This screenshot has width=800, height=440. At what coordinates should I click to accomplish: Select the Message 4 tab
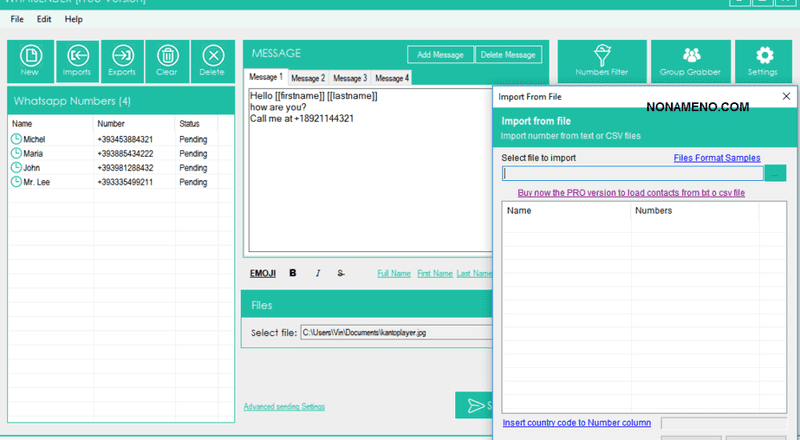pyautogui.click(x=391, y=78)
